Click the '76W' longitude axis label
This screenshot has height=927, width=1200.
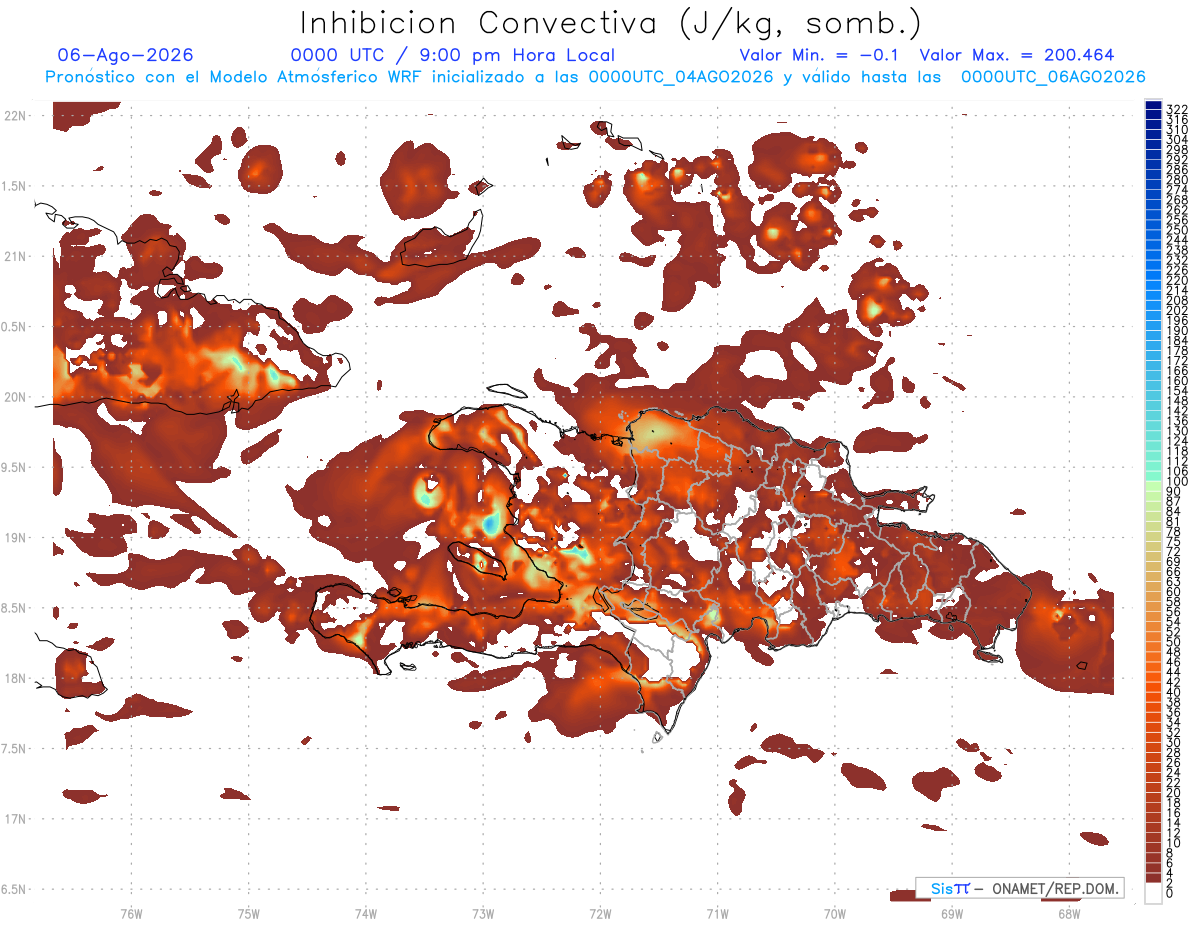[131, 913]
